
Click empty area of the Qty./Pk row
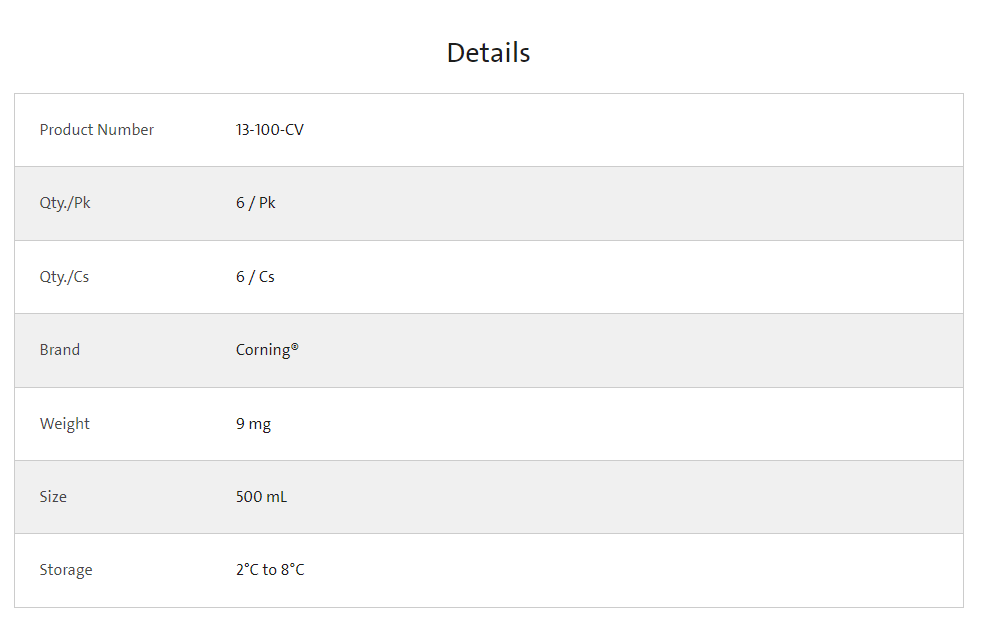point(631,203)
